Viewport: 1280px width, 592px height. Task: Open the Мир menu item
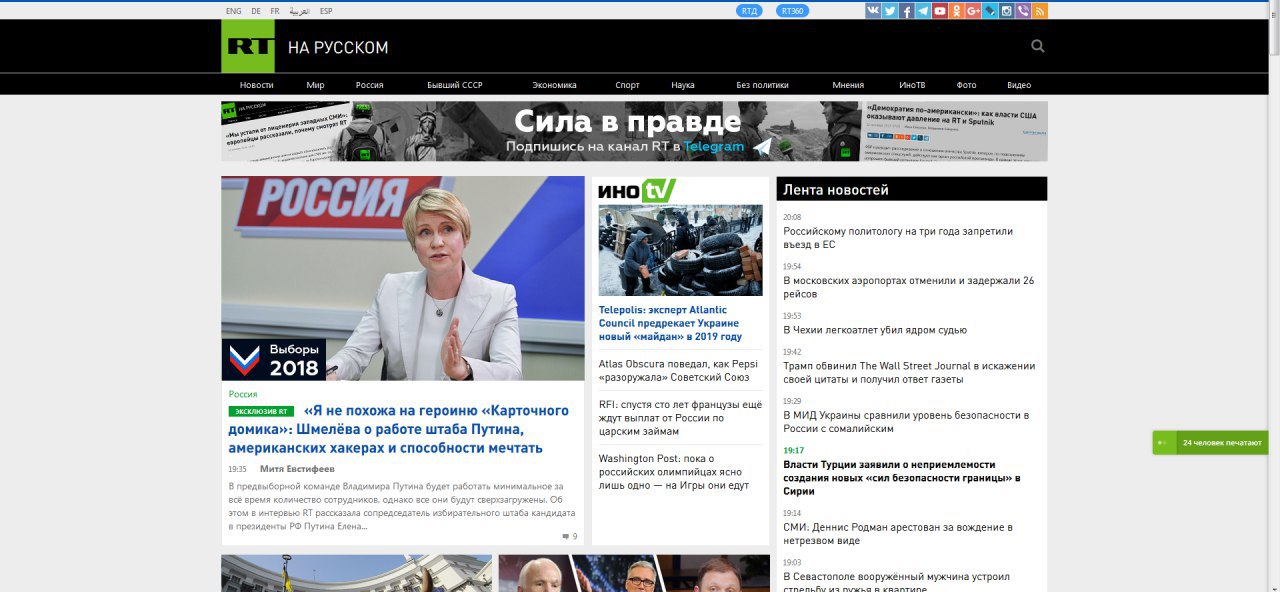(x=315, y=85)
